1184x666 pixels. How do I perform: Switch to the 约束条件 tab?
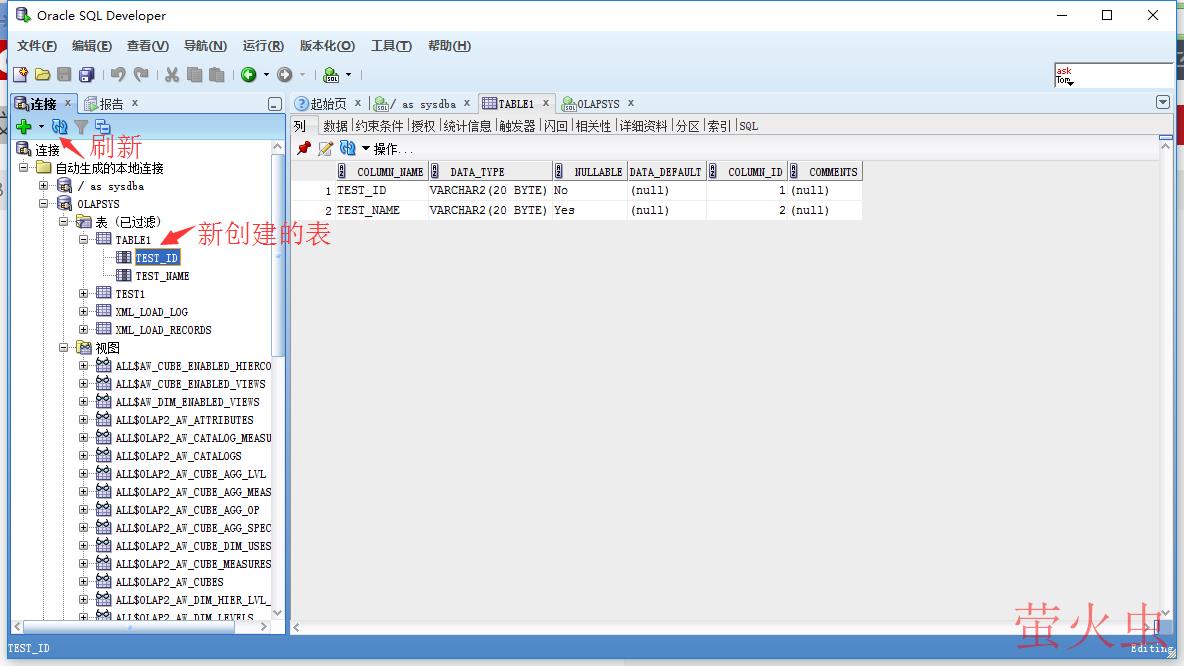tap(379, 126)
